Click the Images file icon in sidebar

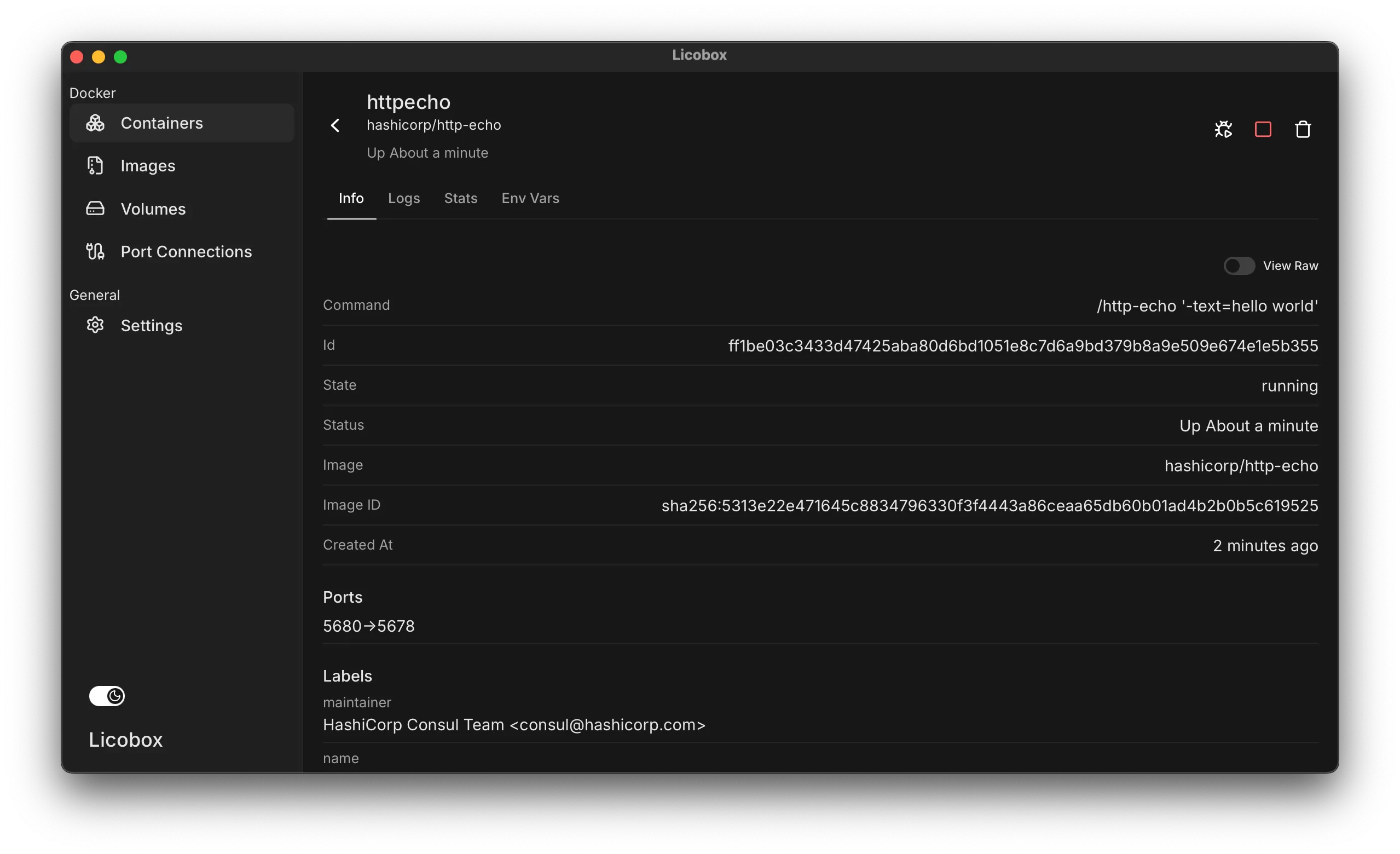(95, 165)
